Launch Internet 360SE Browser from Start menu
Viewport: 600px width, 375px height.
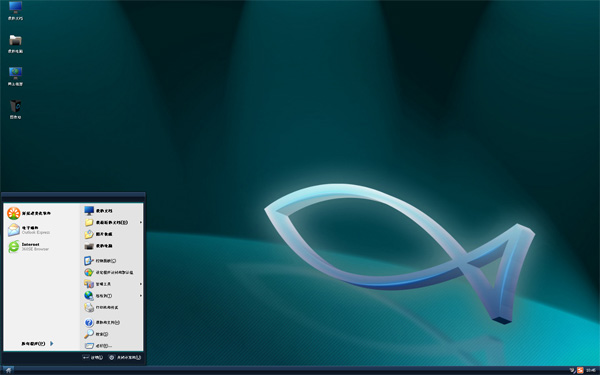coord(29,246)
